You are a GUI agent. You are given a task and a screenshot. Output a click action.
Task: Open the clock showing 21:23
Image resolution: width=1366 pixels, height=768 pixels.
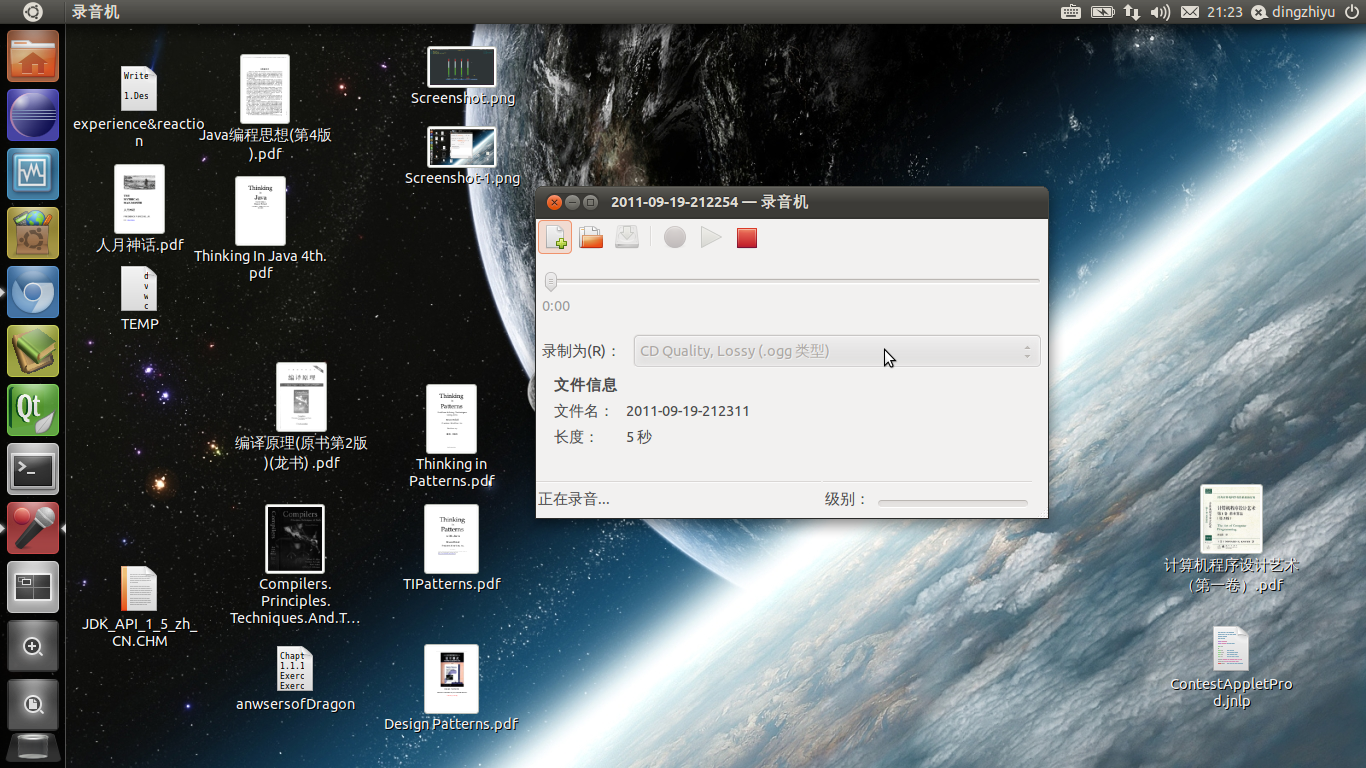1225,12
